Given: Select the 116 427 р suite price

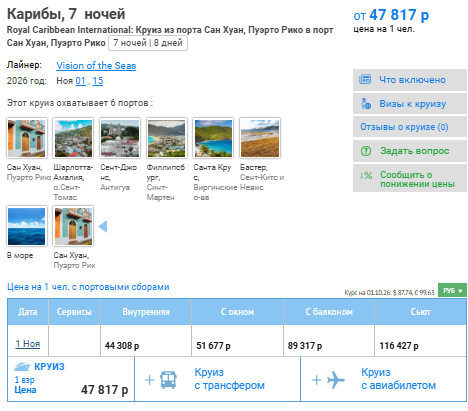Looking at the screenshot, I should pyautogui.click(x=399, y=346).
